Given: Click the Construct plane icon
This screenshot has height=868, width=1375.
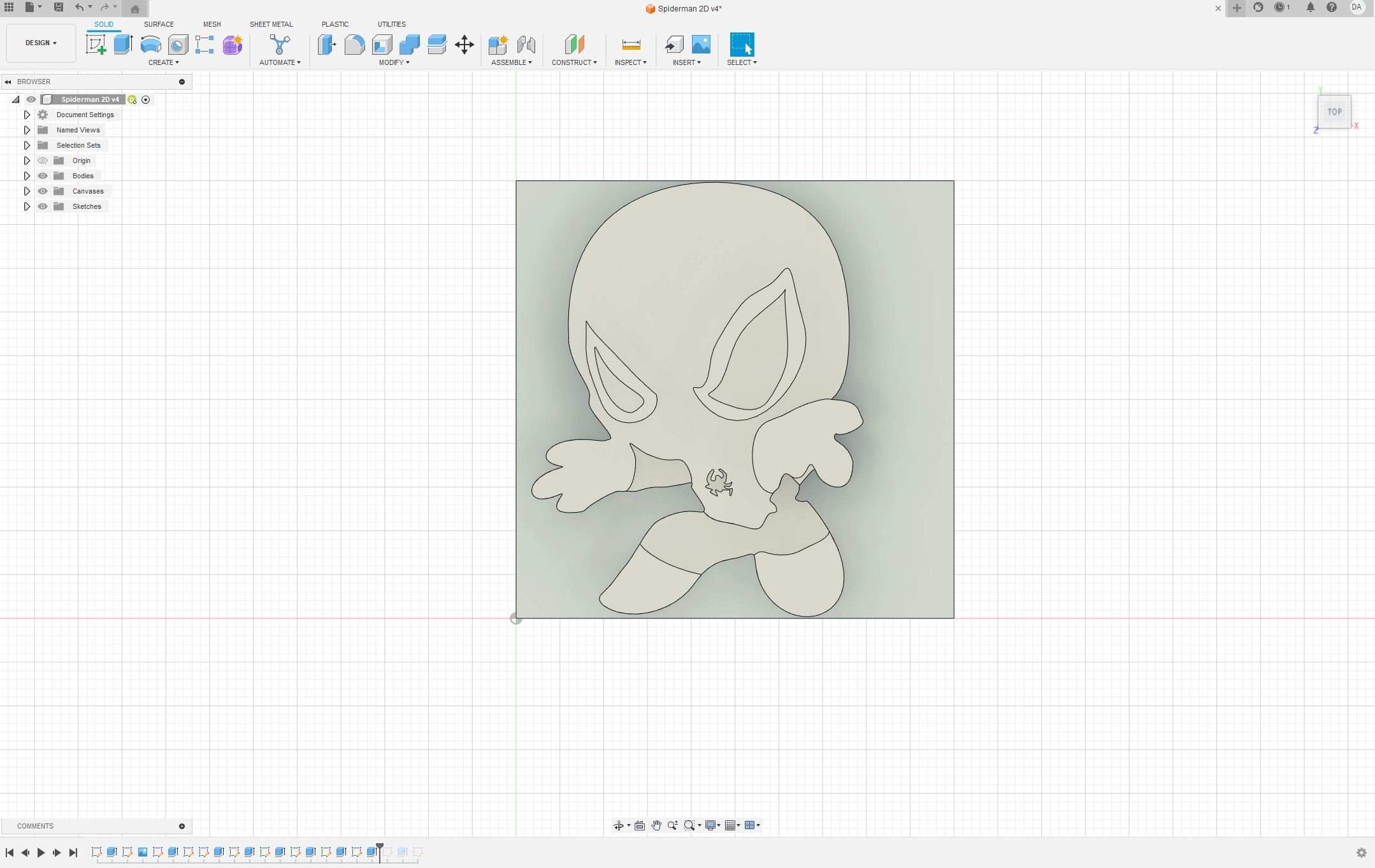Looking at the screenshot, I should tap(574, 45).
